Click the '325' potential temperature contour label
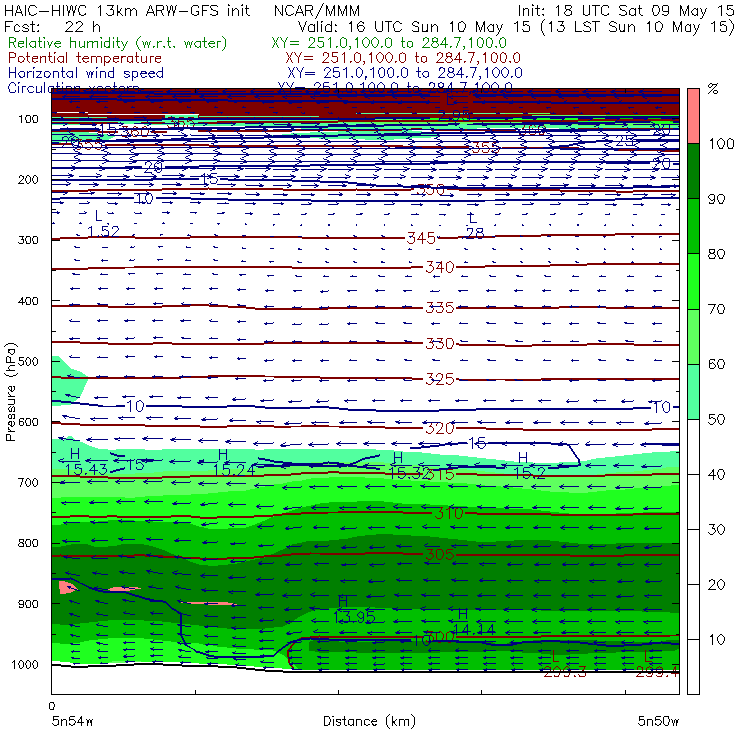 pos(440,378)
